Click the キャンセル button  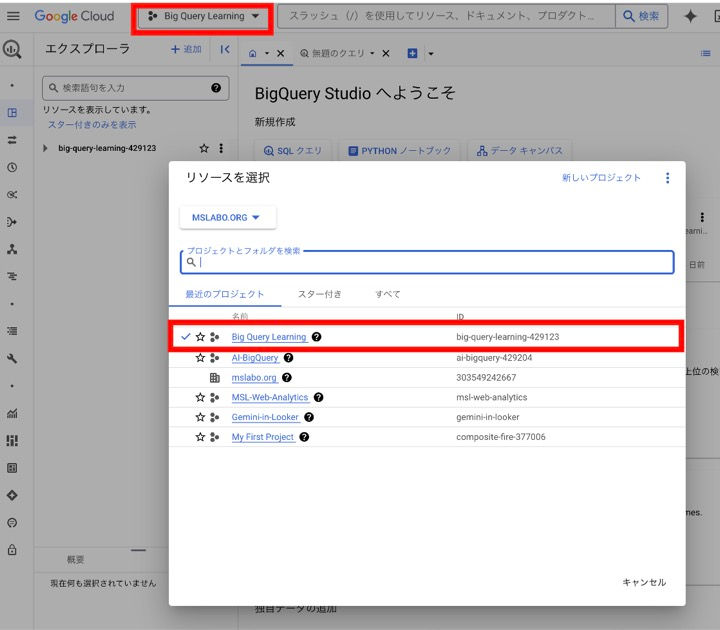click(644, 582)
